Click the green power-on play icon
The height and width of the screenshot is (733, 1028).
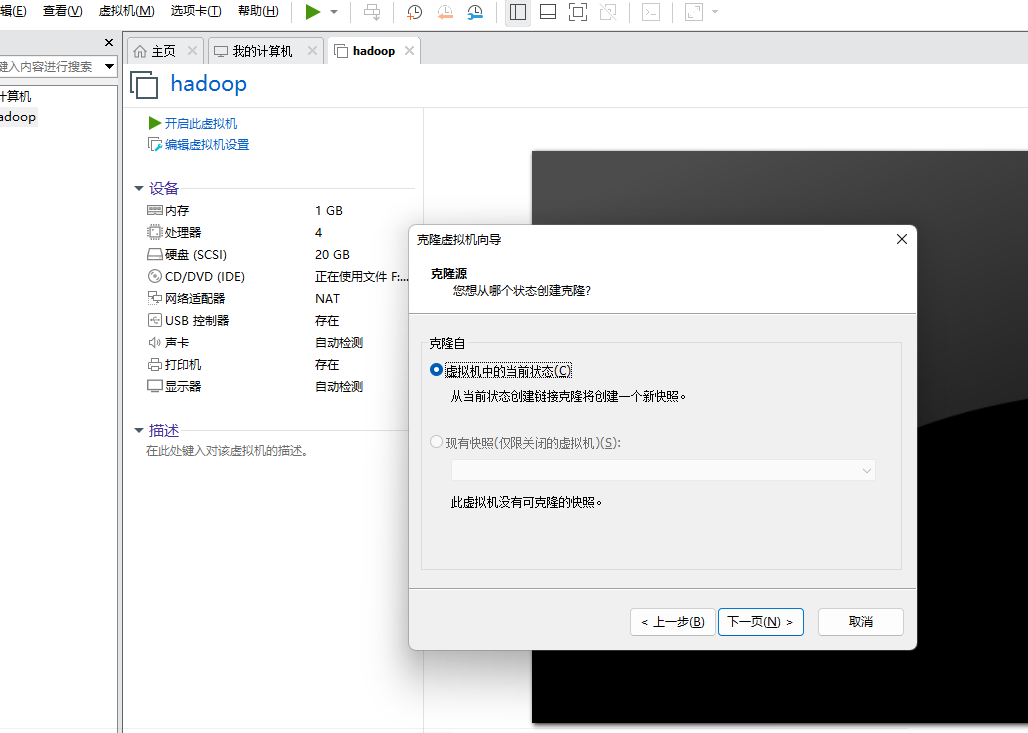pyautogui.click(x=313, y=12)
